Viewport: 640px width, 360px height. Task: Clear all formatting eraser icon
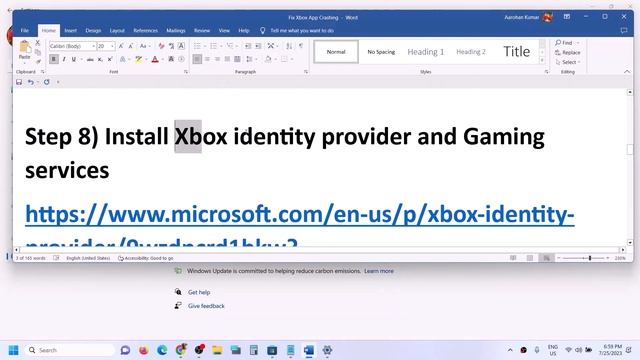coord(161,46)
